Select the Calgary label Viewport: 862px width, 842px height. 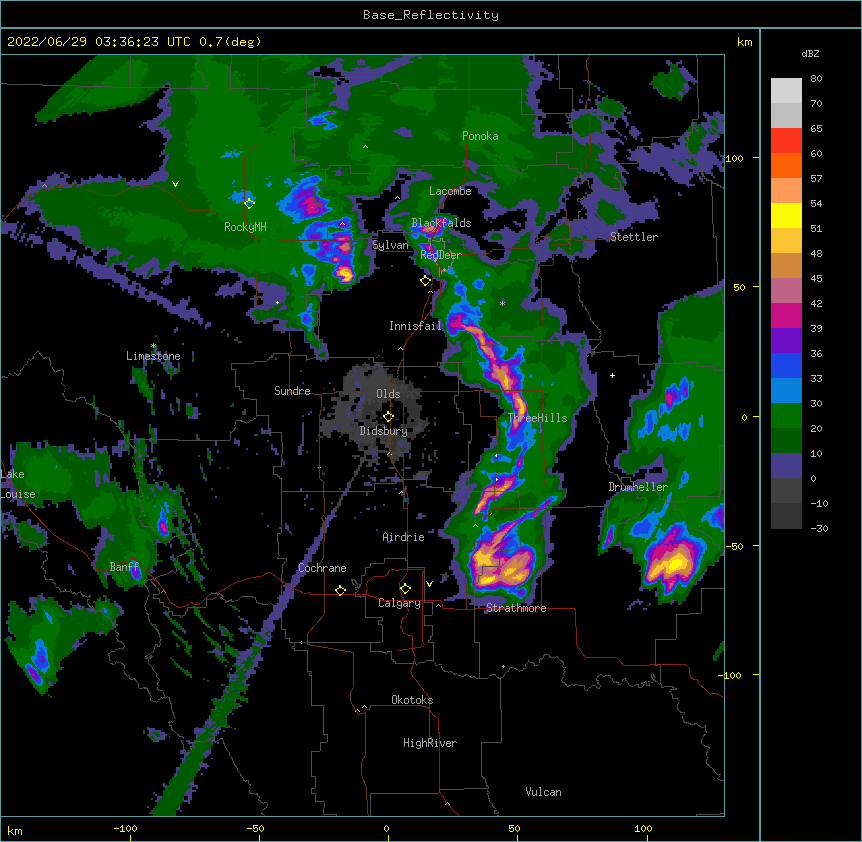pos(400,603)
